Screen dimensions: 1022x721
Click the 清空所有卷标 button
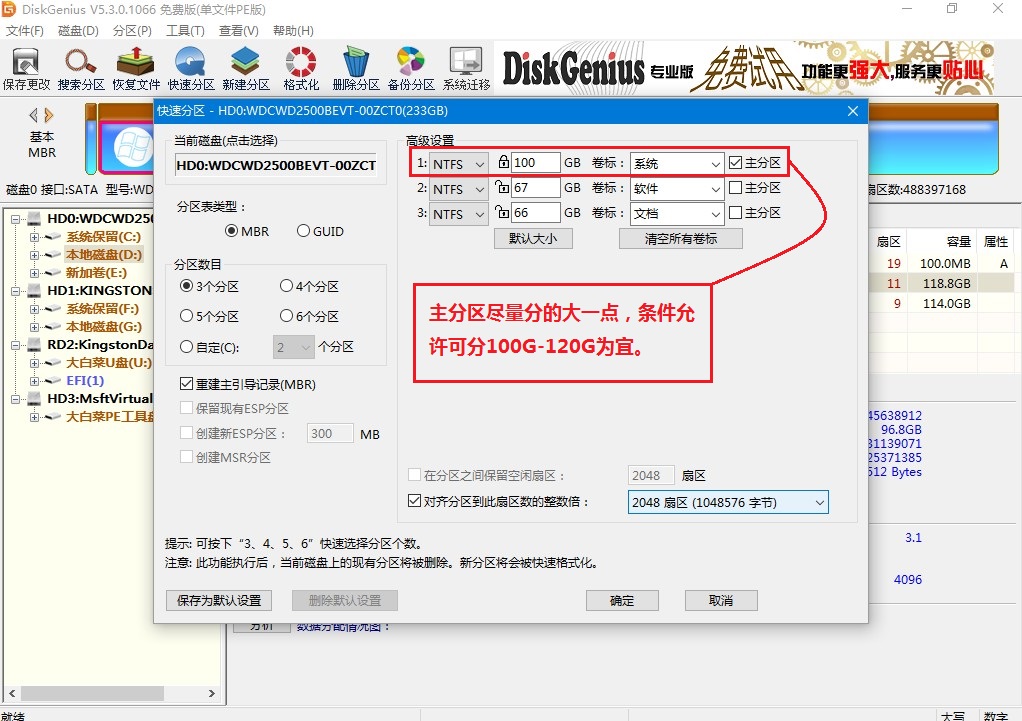680,238
